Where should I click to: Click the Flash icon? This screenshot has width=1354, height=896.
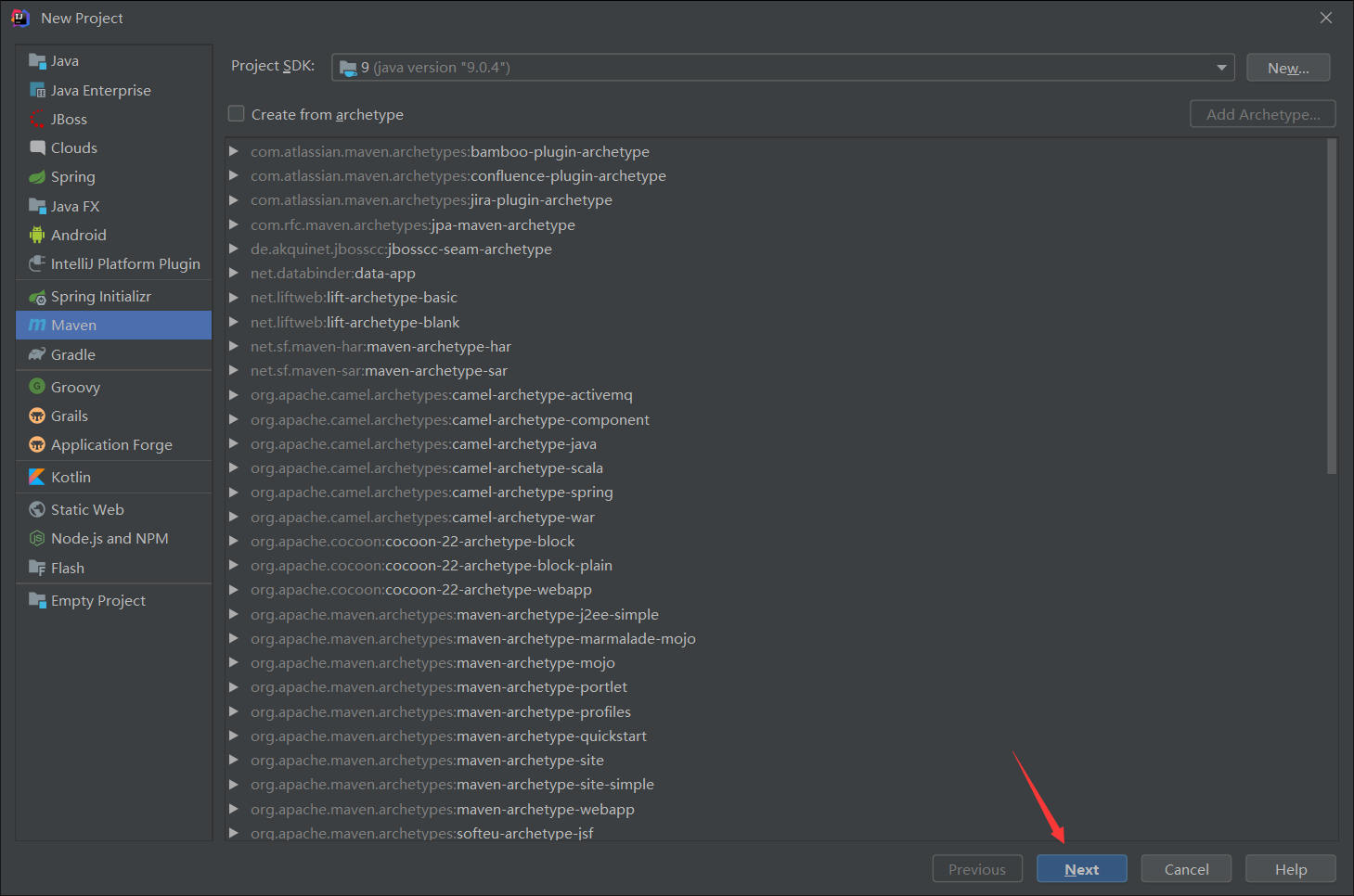pos(37,568)
